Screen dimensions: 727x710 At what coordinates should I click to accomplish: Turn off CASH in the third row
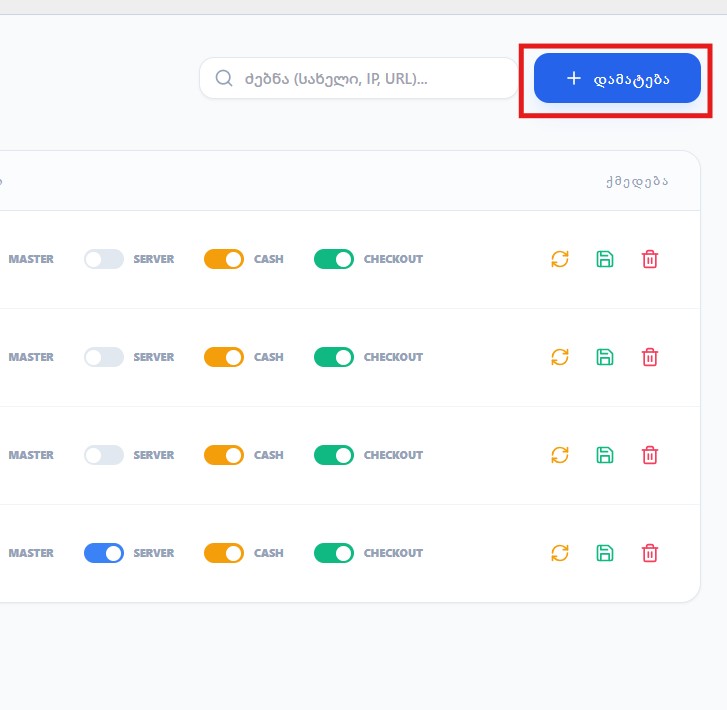pyautogui.click(x=224, y=455)
